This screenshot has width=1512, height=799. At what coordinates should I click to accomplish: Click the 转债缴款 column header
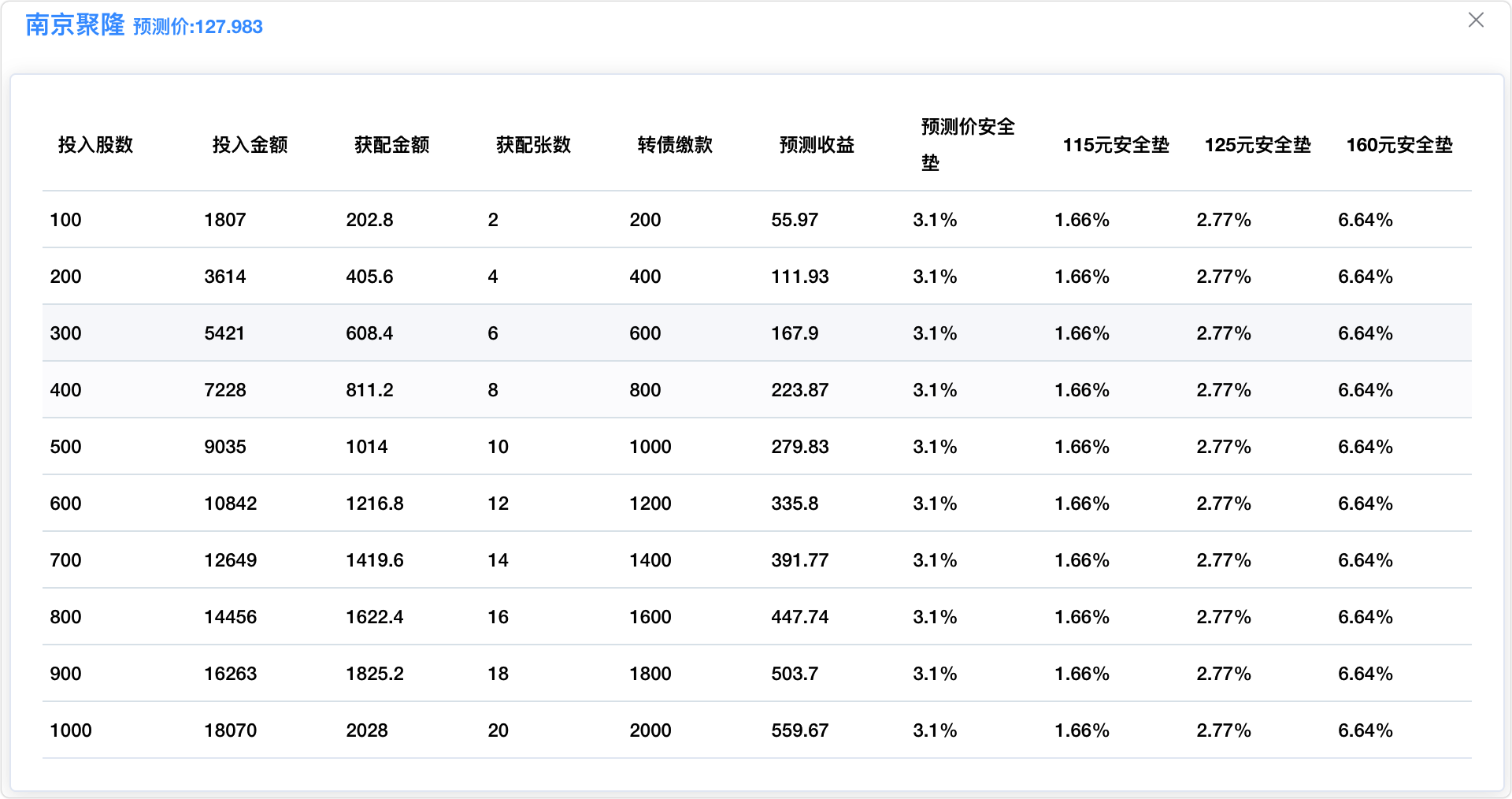(x=675, y=145)
